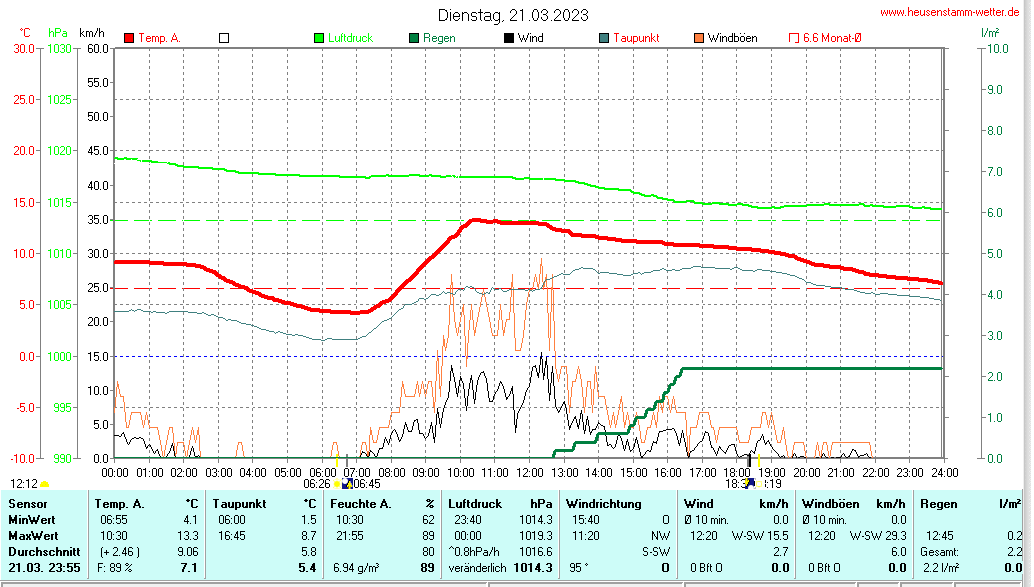1034x587 pixels.
Task: Toggle the empty unlabeled legend box
Action: [224, 38]
